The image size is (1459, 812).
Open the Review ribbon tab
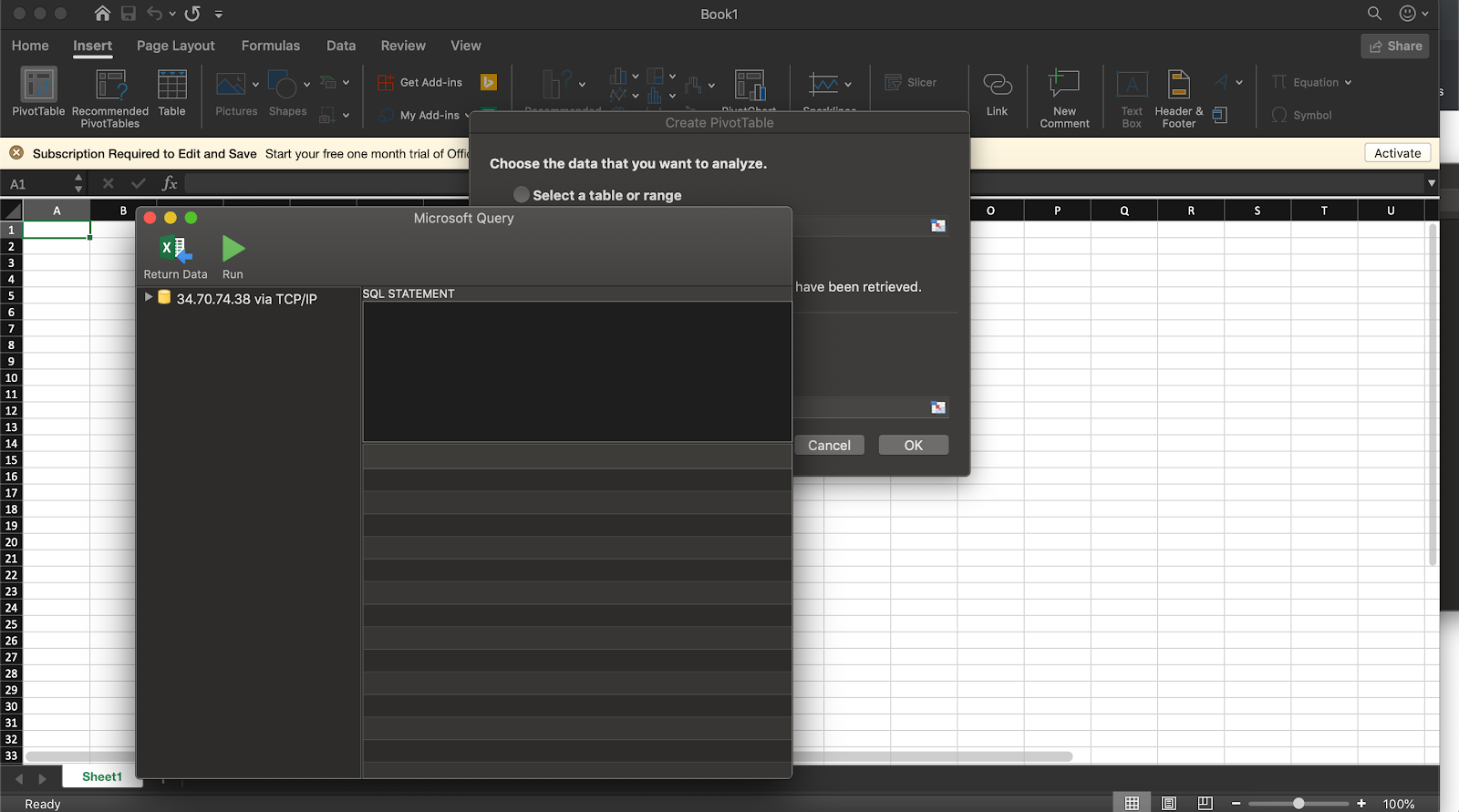pyautogui.click(x=403, y=46)
